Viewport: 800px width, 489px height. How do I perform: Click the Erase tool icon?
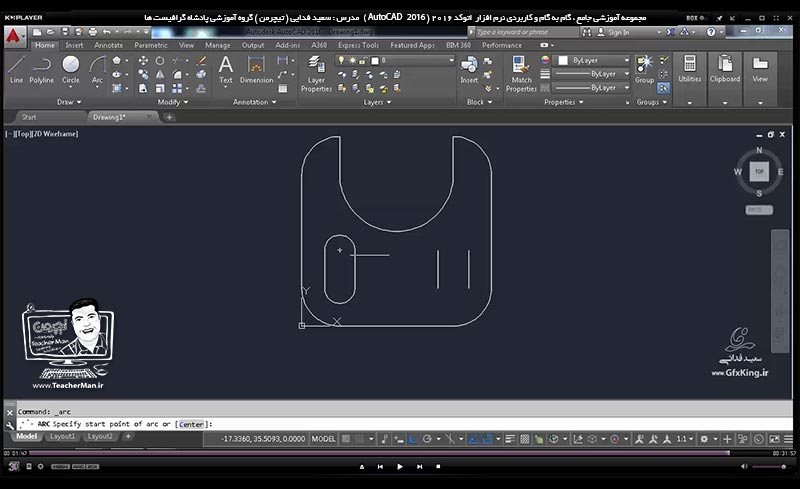[x=202, y=61]
